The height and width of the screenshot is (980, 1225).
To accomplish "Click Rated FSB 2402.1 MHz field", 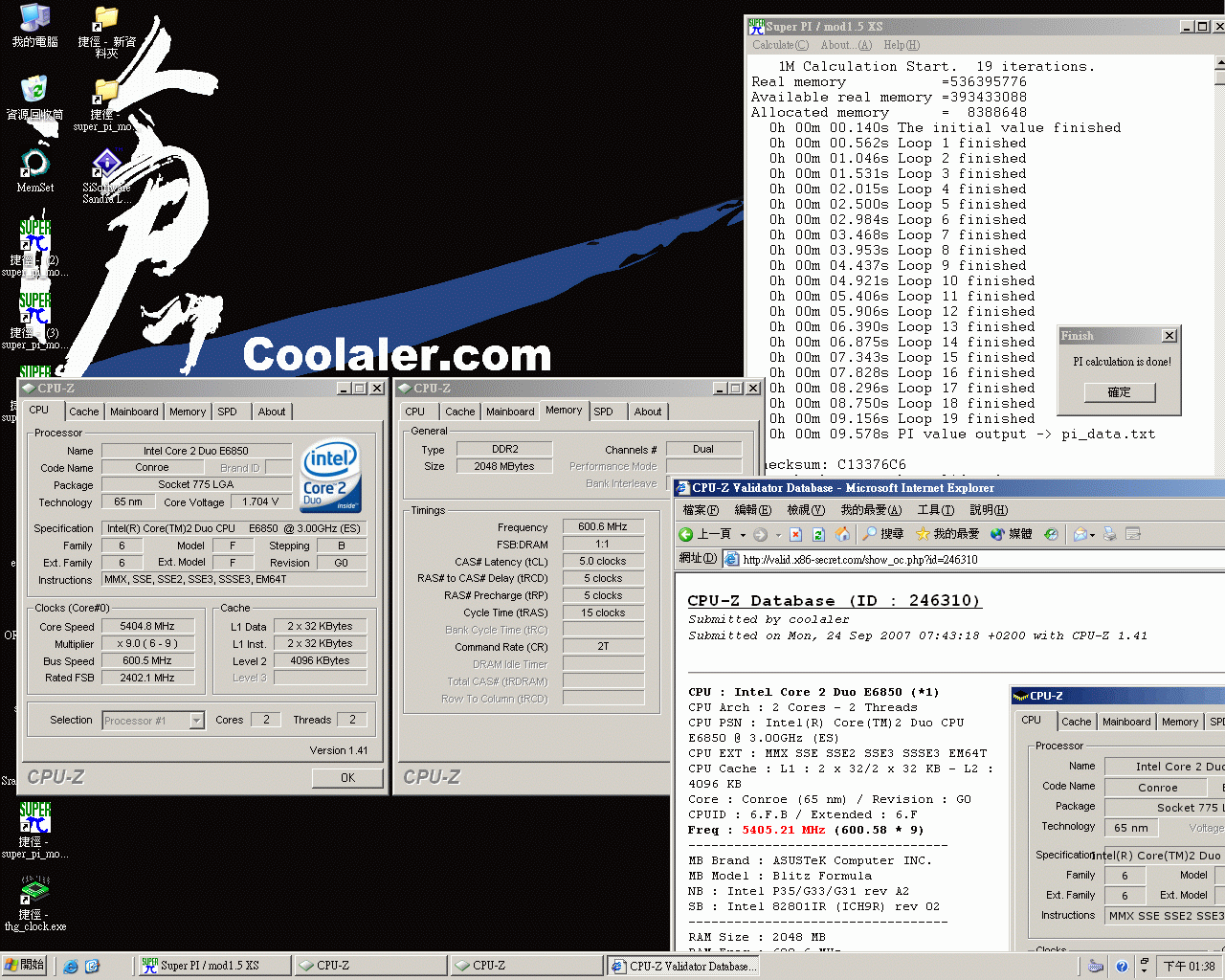I will (147, 679).
